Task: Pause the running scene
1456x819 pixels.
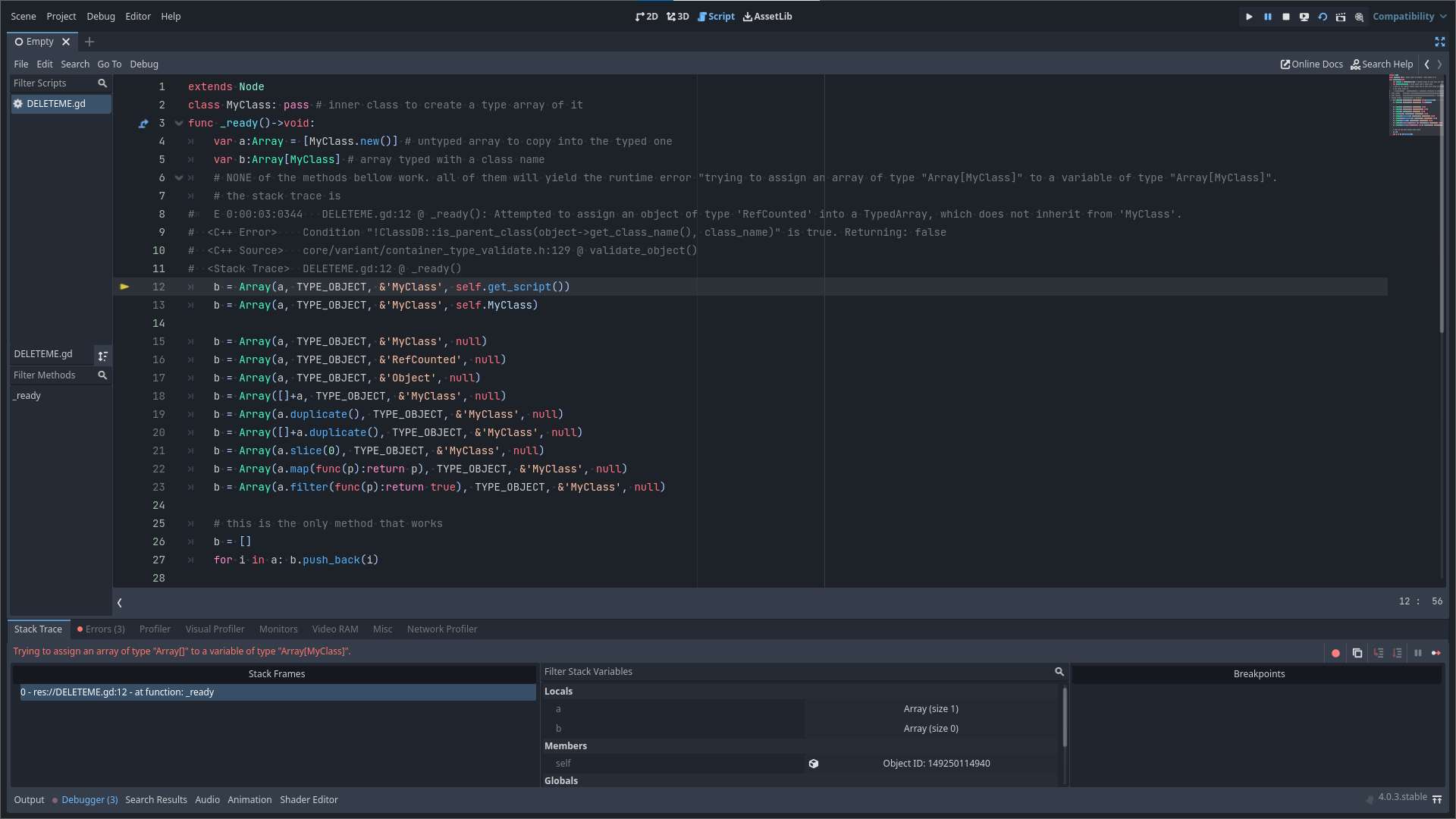Action: pyautogui.click(x=1267, y=16)
